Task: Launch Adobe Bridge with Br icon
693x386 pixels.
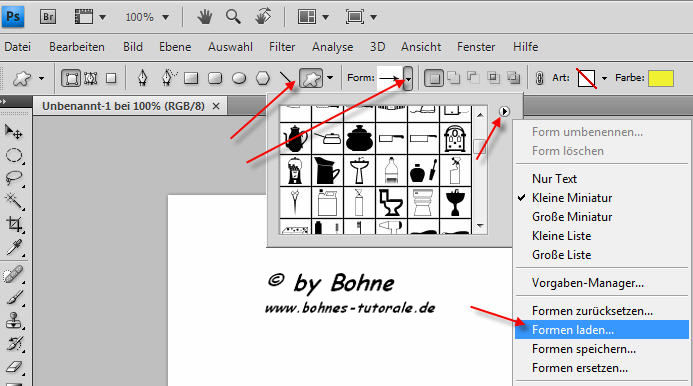Action: (48, 17)
